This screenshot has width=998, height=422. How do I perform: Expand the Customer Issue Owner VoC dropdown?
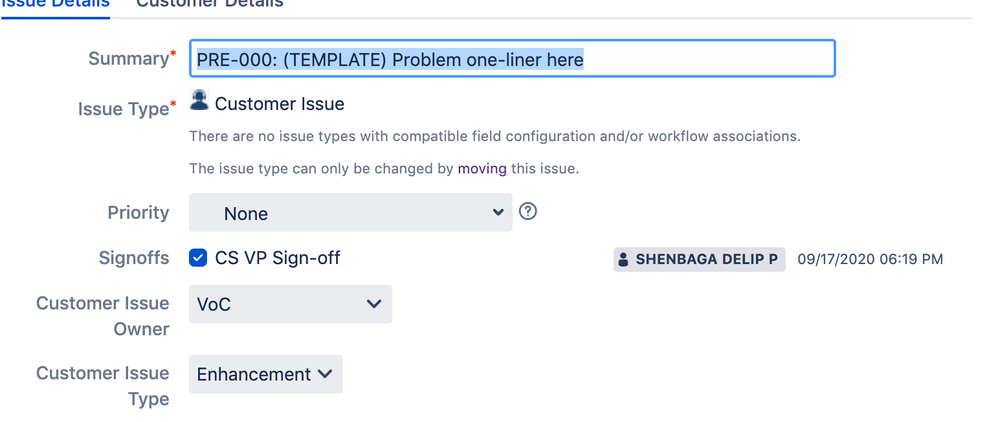[x=290, y=304]
